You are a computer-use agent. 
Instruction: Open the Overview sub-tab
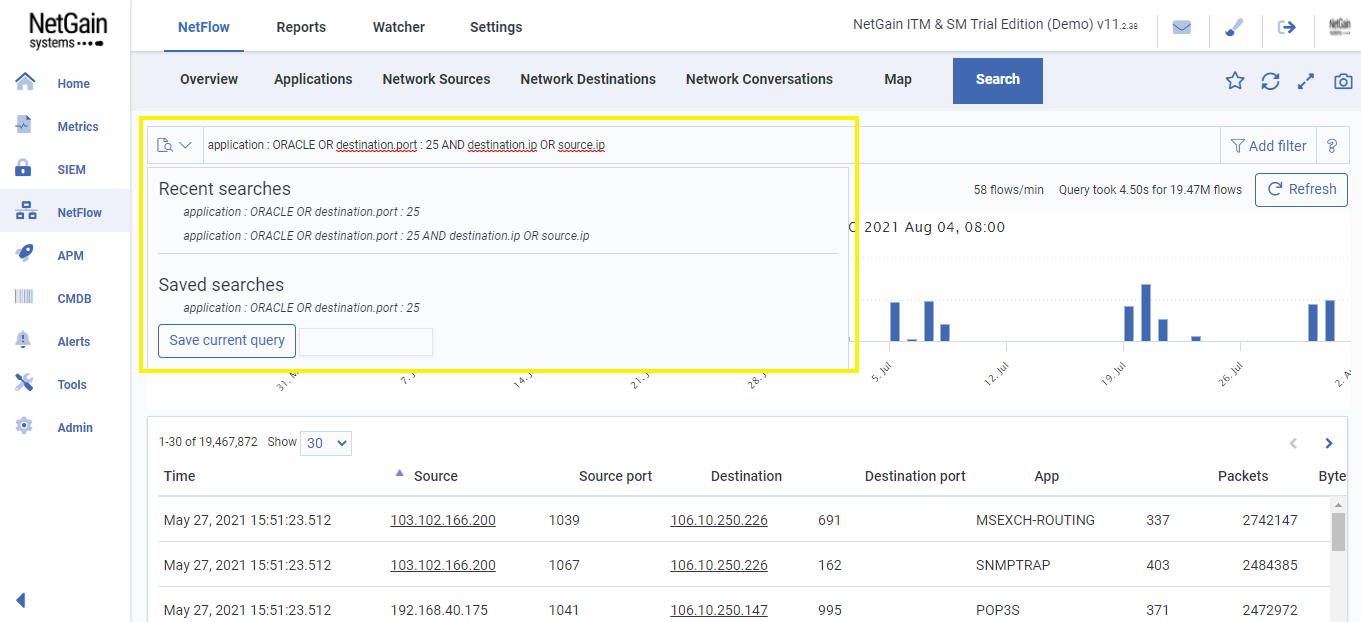209,79
